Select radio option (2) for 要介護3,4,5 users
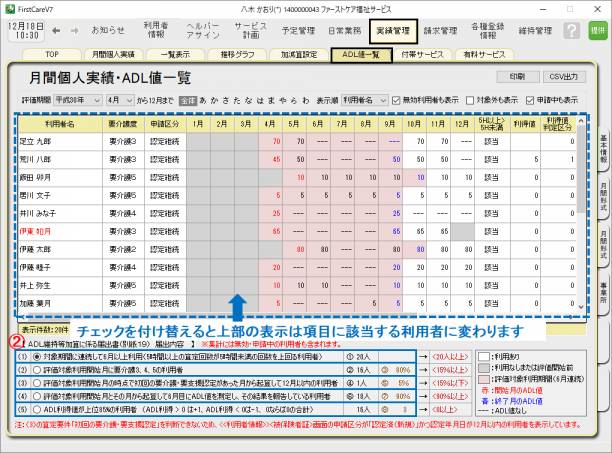612x453 pixels. click(36, 368)
